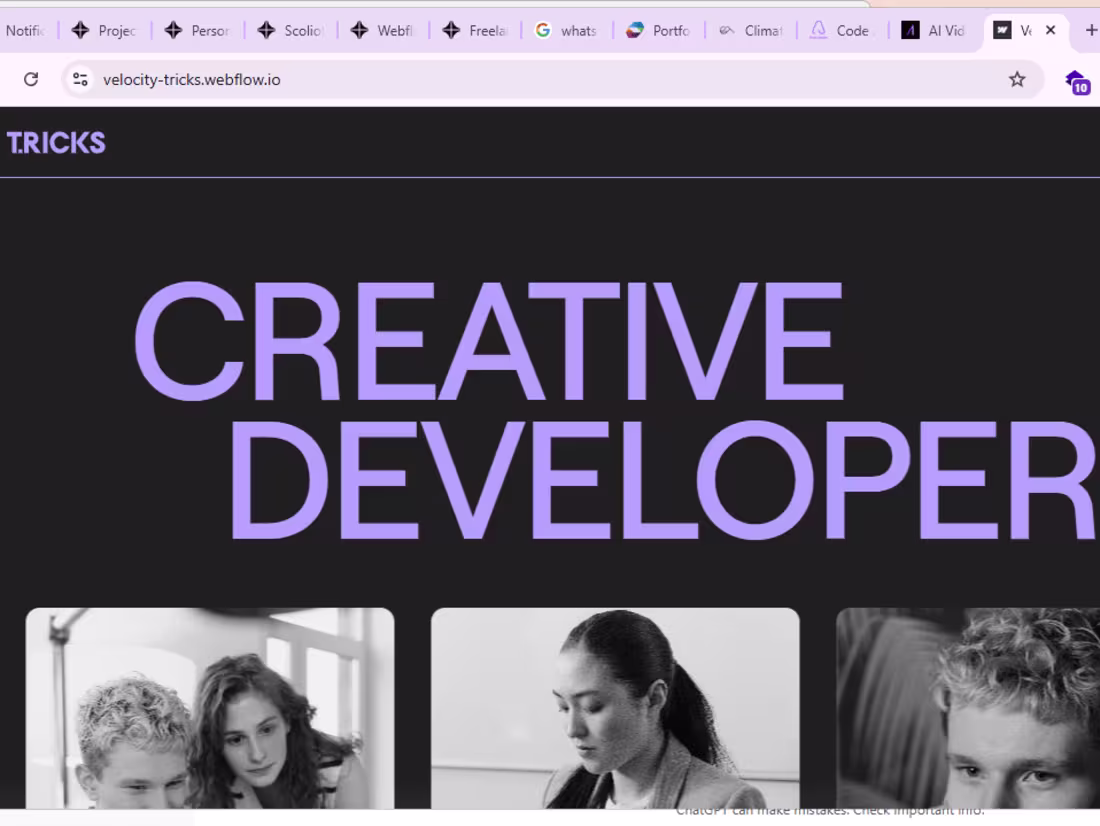Open the photo of woman with ponytail
Screen dimensions: 1100x826
pyautogui.click(x=615, y=708)
